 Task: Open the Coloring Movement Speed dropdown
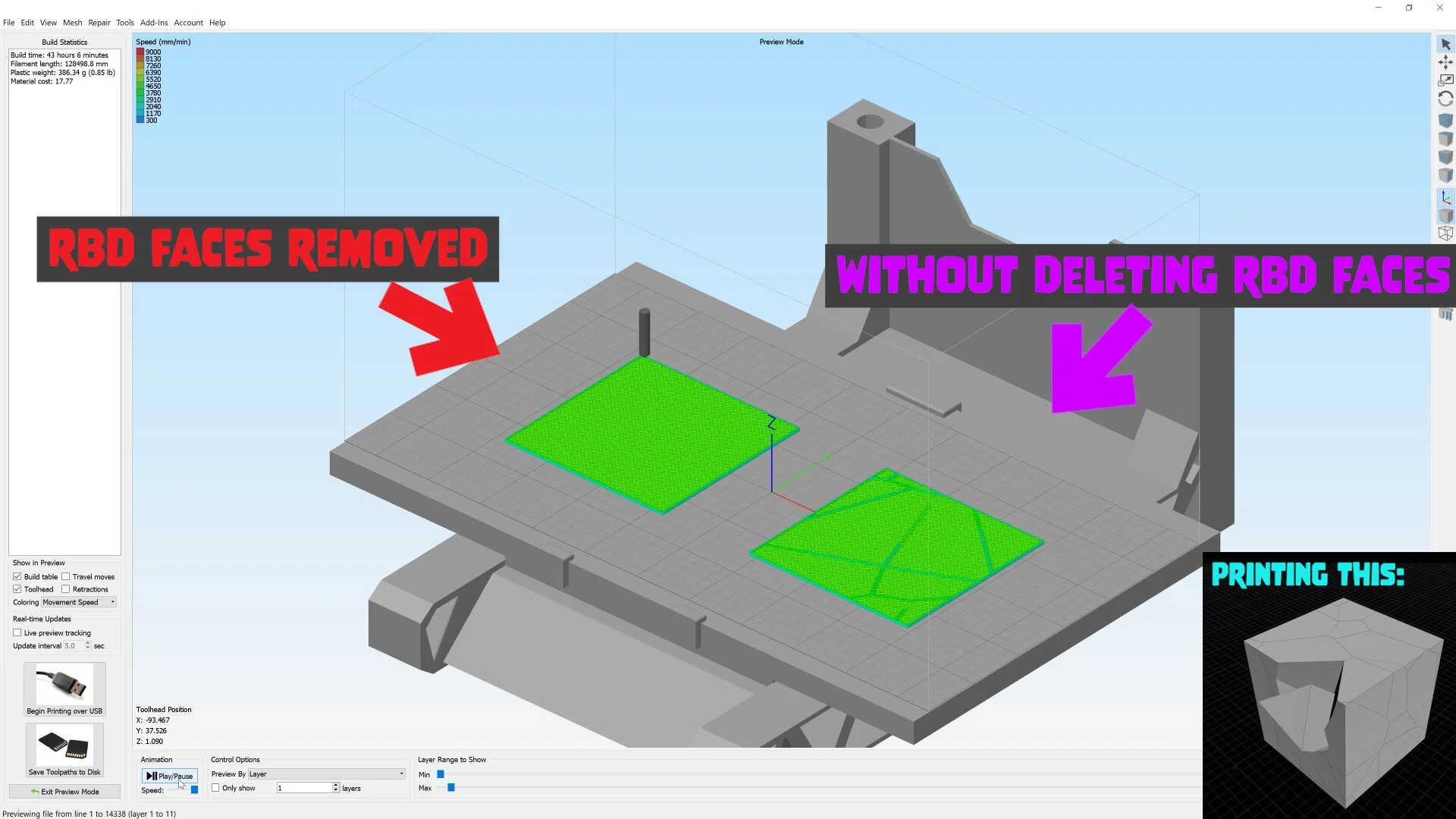pos(79,602)
